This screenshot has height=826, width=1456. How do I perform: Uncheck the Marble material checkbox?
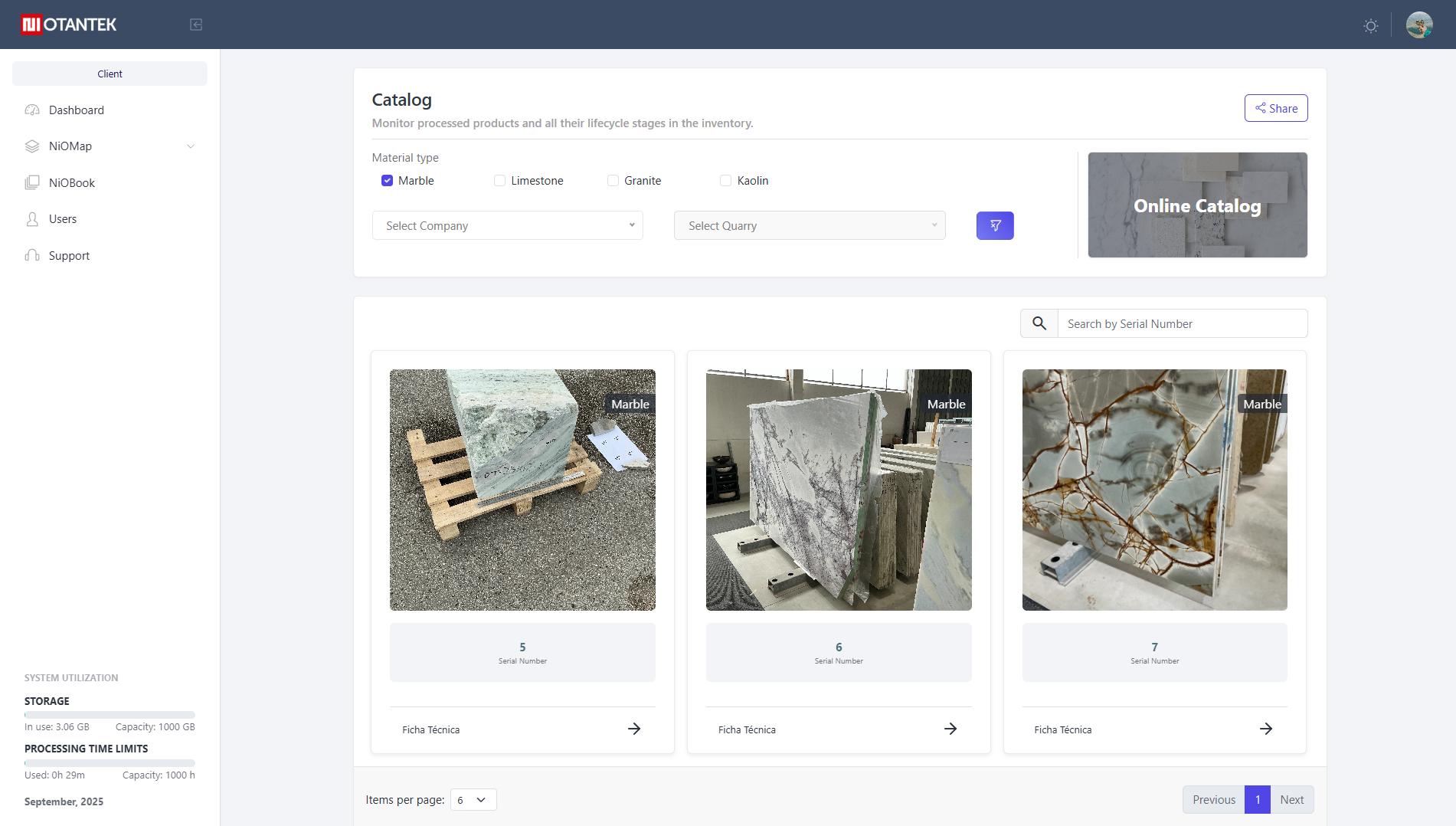click(388, 181)
